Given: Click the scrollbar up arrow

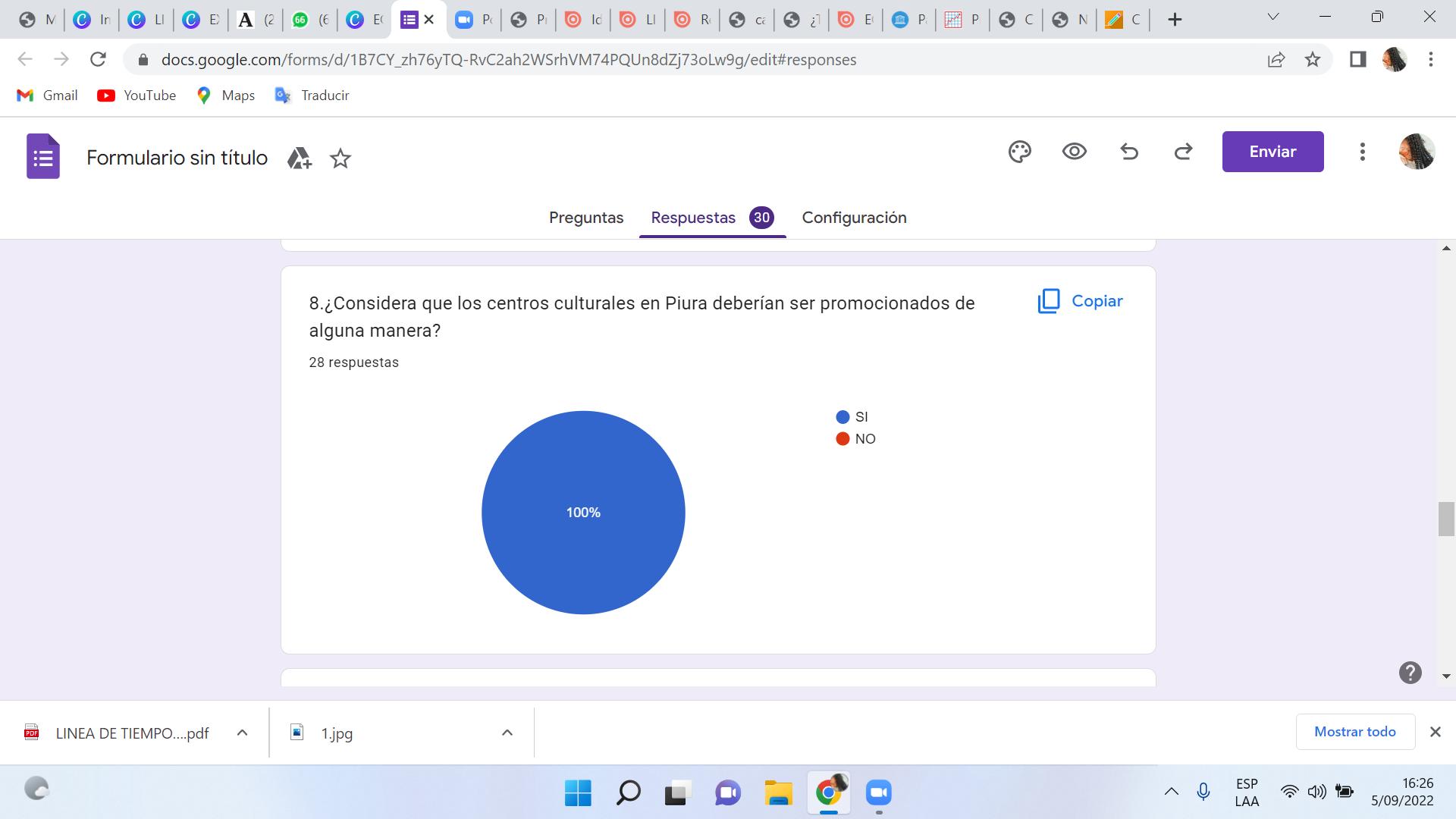Looking at the screenshot, I should pyautogui.click(x=1446, y=248).
